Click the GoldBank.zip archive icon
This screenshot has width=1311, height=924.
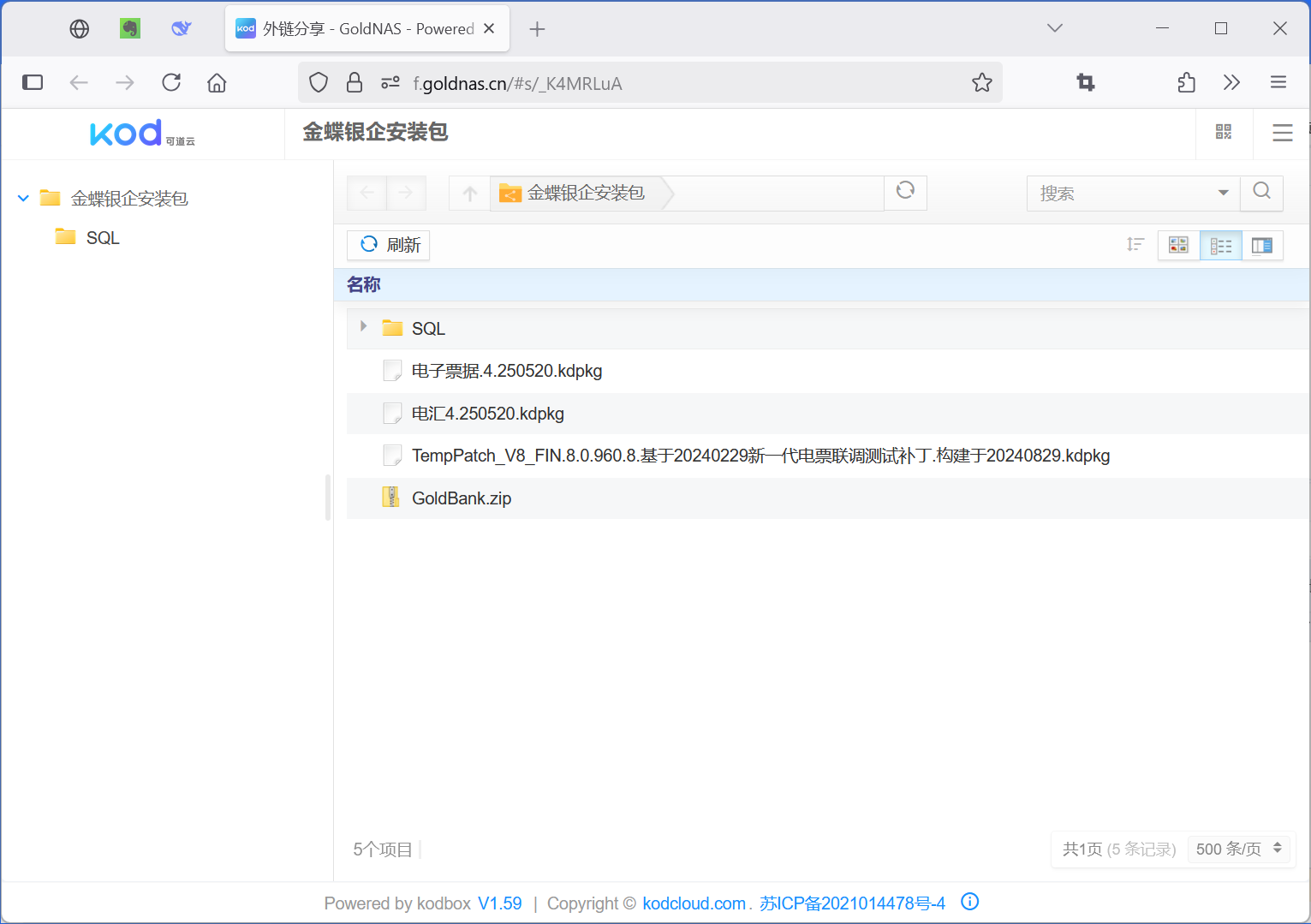(x=391, y=498)
